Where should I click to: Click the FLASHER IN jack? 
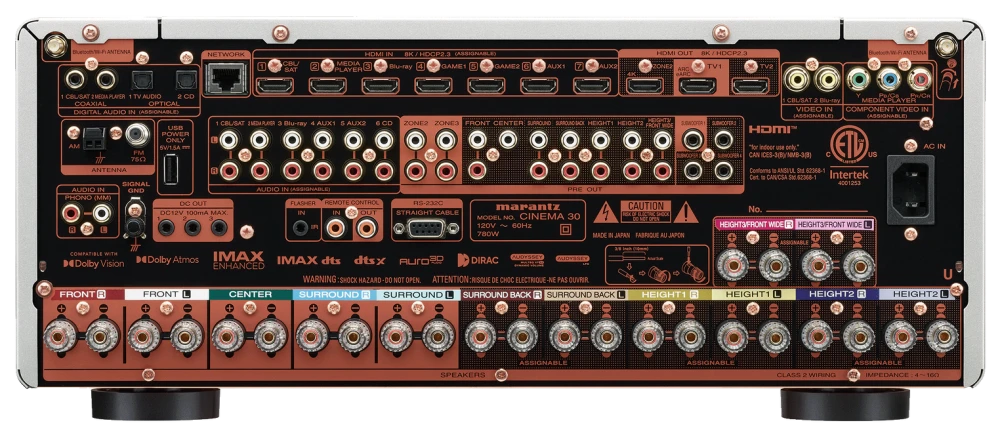point(299,226)
